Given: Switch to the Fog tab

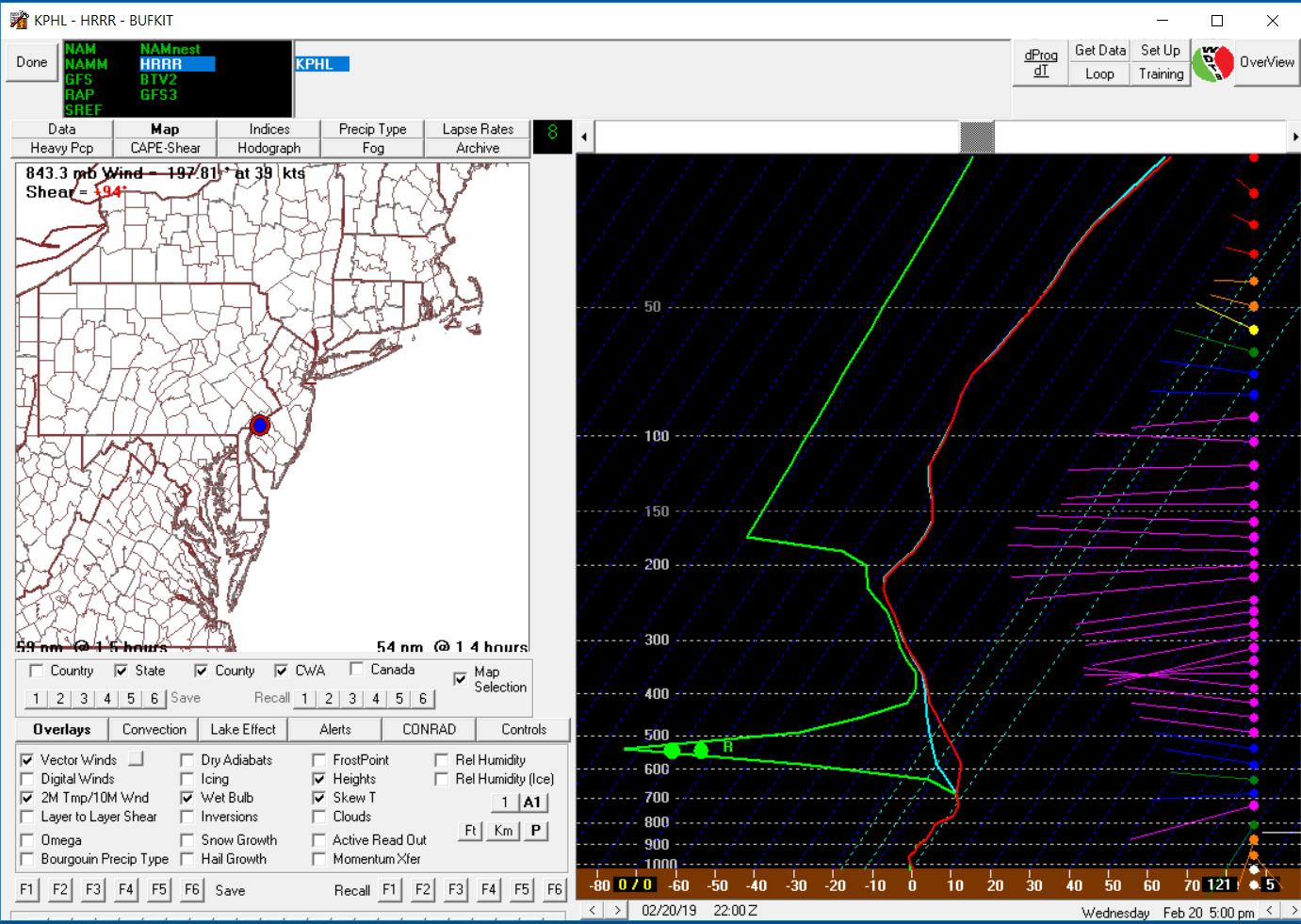Looking at the screenshot, I should coord(373,148).
